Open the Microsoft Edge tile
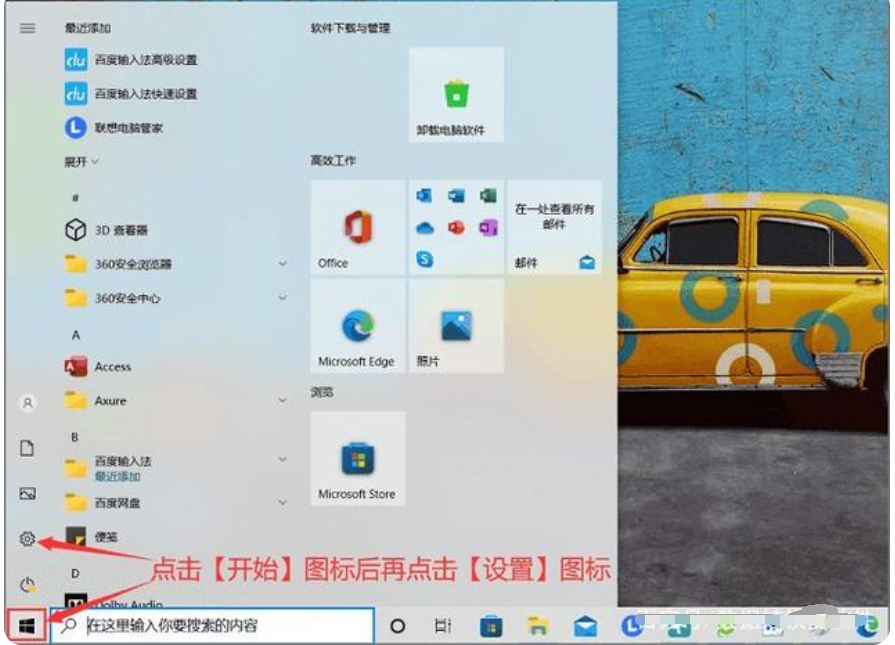 (357, 327)
